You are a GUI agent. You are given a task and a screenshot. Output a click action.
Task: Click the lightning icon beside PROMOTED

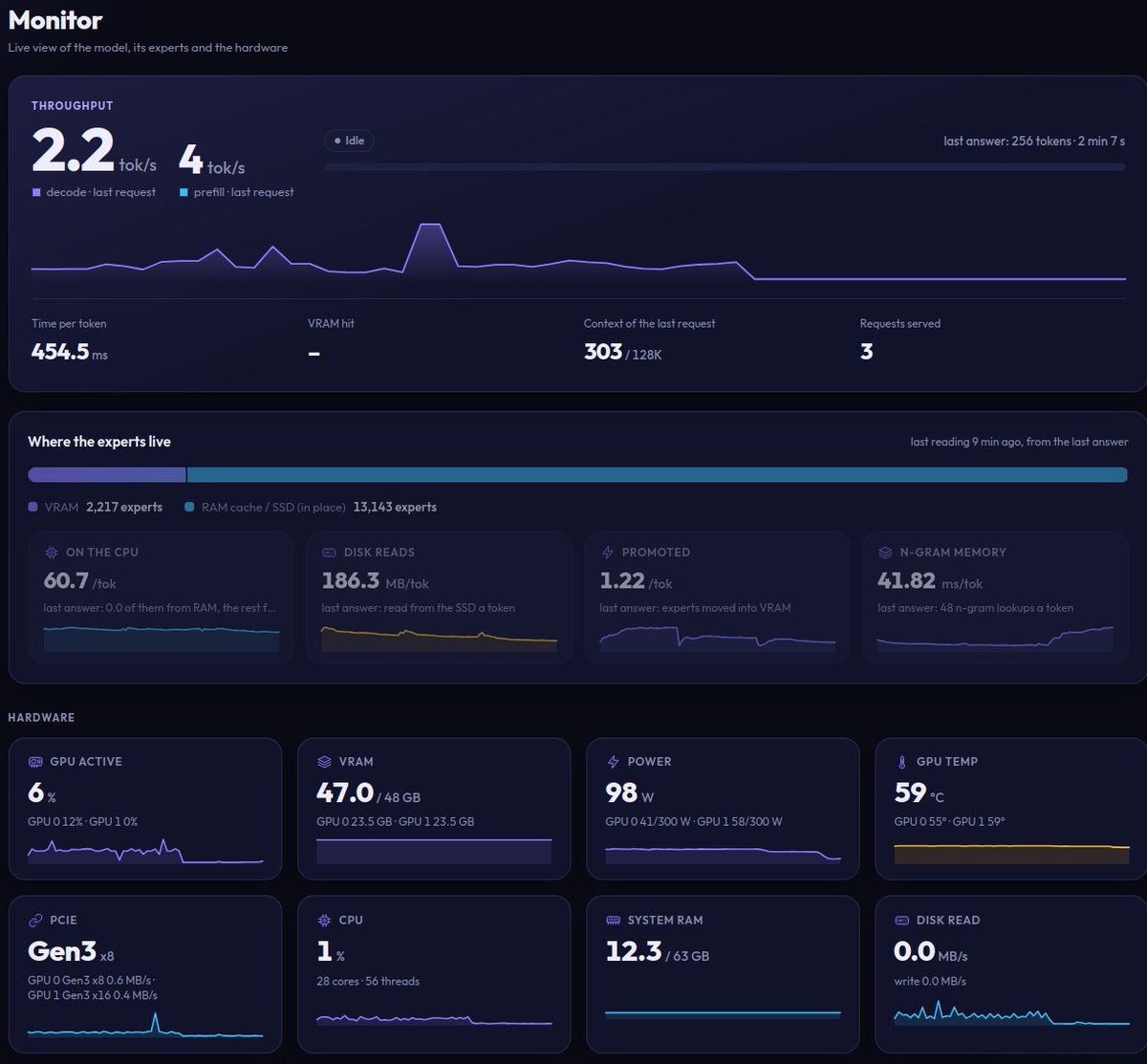[607, 553]
